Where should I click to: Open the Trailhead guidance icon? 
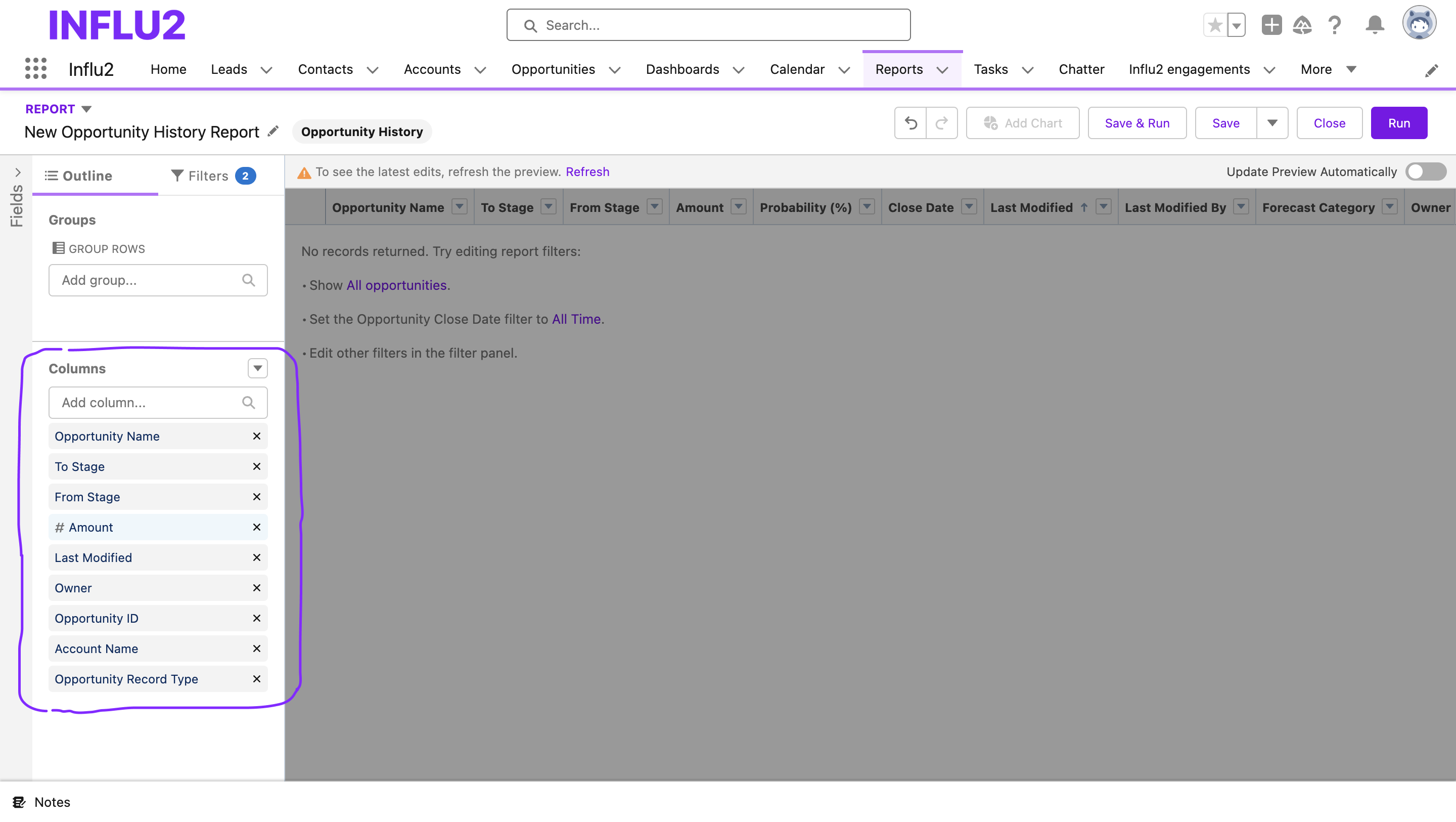(1302, 25)
